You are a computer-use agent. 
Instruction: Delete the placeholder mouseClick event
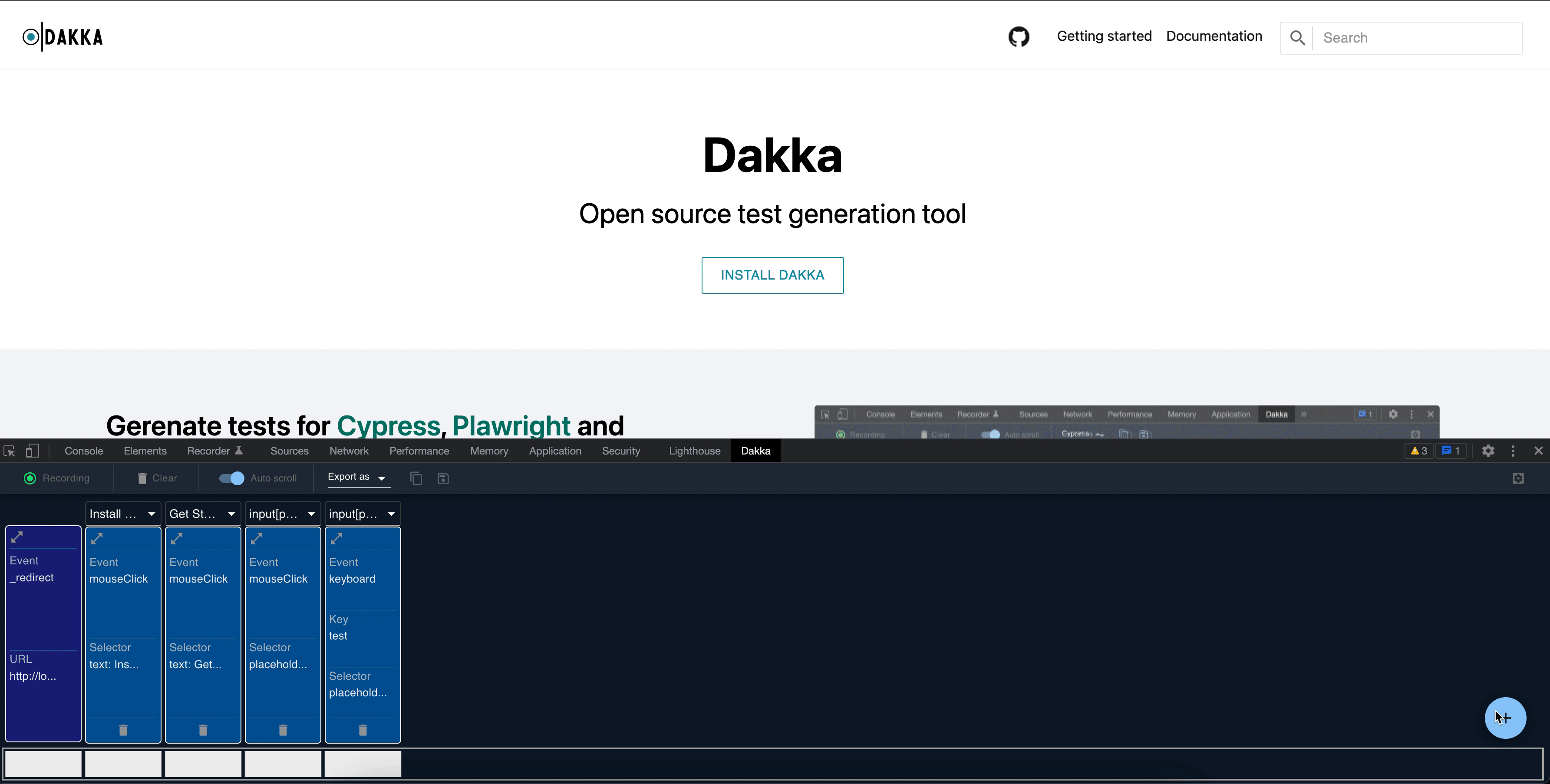283,730
